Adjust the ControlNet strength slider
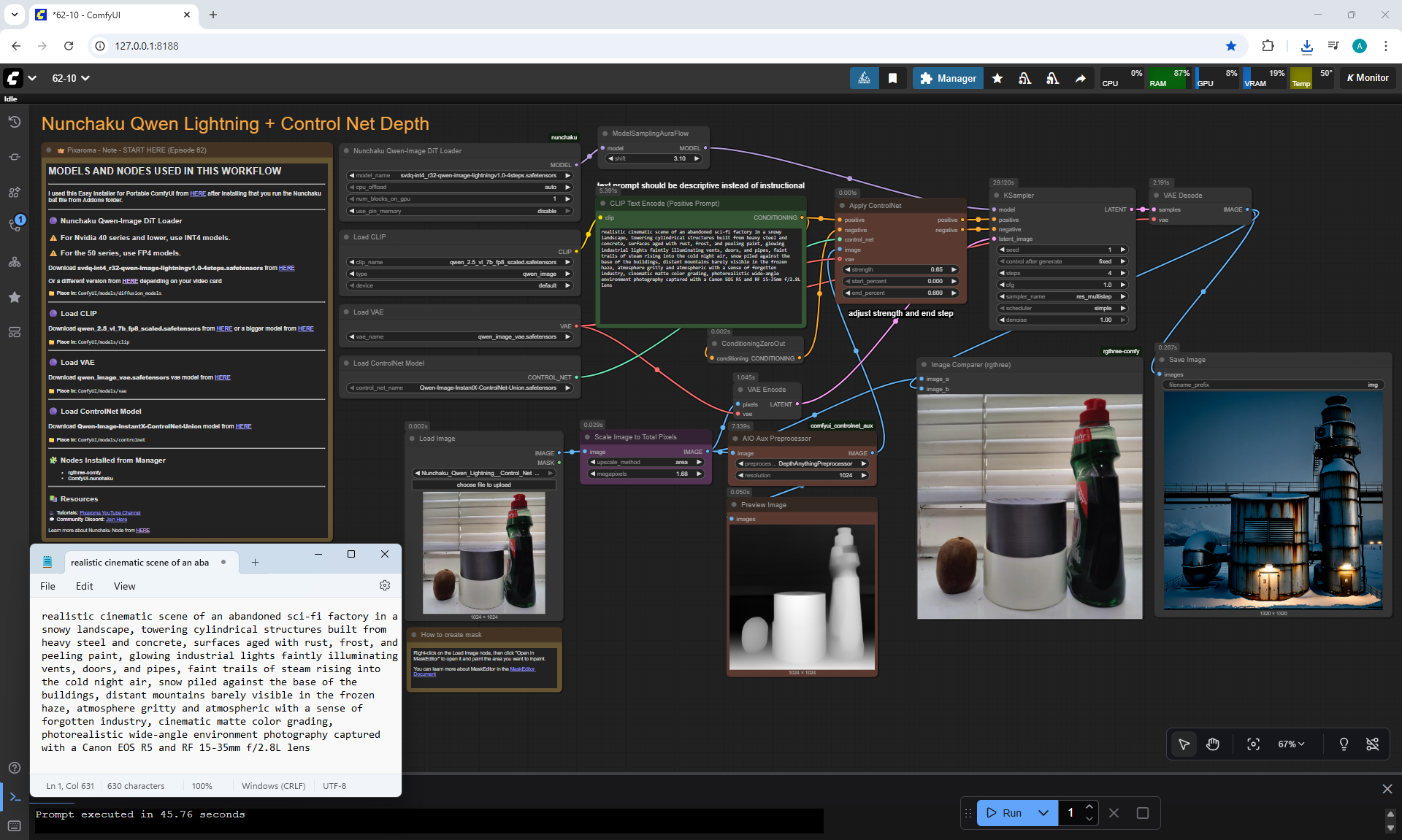1402x840 pixels. point(900,269)
